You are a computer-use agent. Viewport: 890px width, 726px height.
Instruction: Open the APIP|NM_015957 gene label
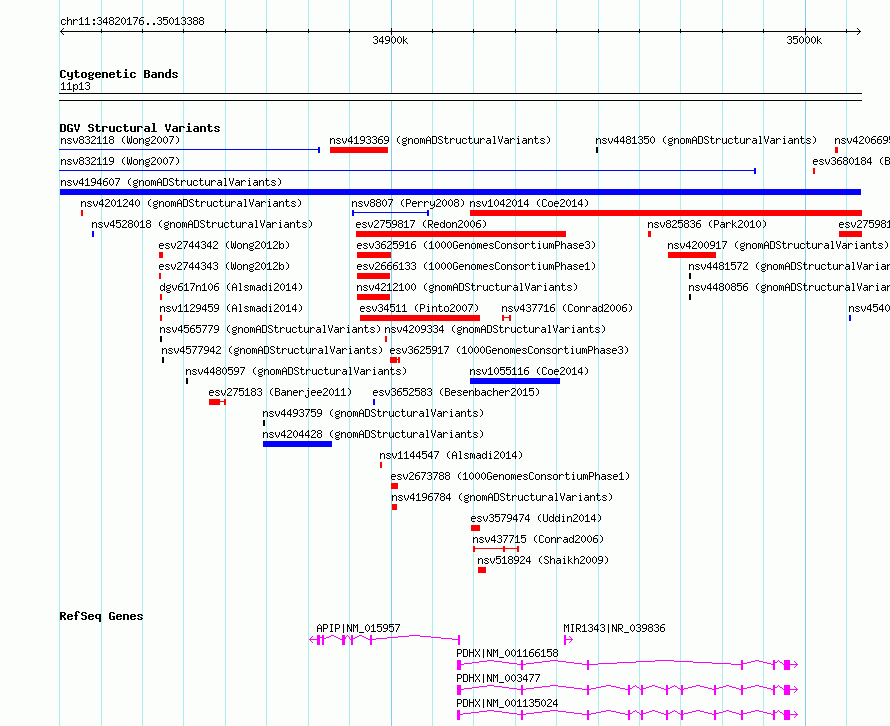click(358, 628)
